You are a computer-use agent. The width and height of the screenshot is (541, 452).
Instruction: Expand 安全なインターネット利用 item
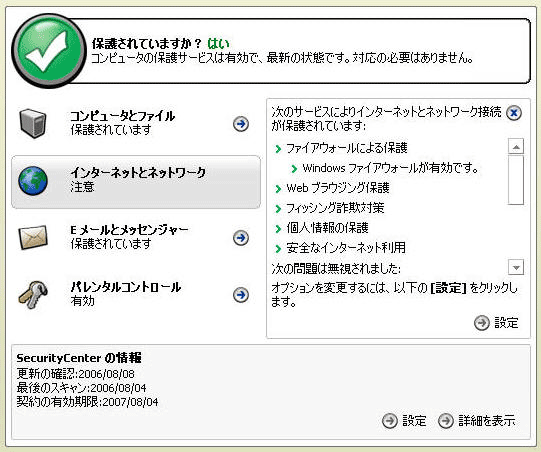tap(340, 248)
